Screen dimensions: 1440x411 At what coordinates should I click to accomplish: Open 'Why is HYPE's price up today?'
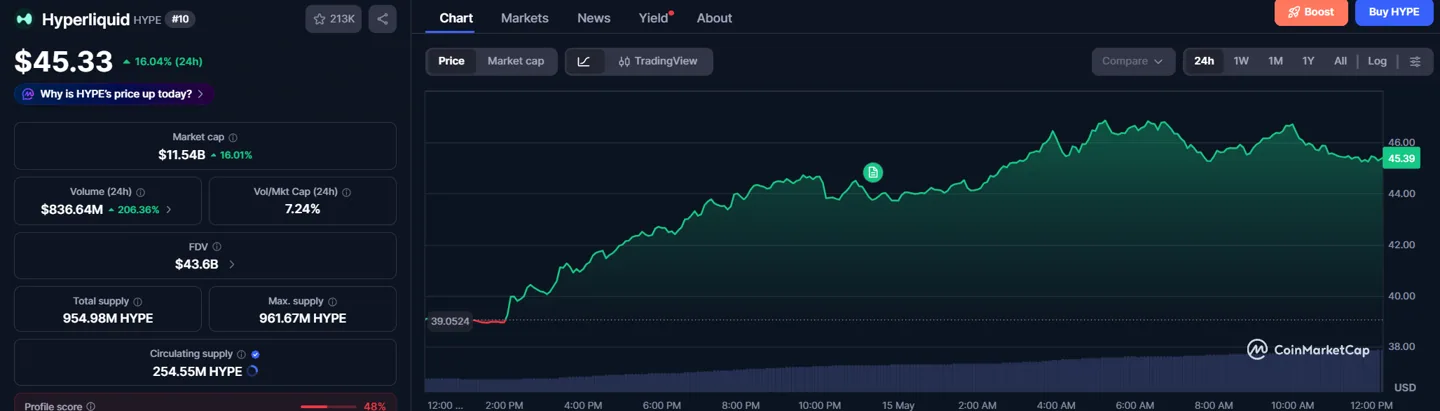[x=114, y=94]
